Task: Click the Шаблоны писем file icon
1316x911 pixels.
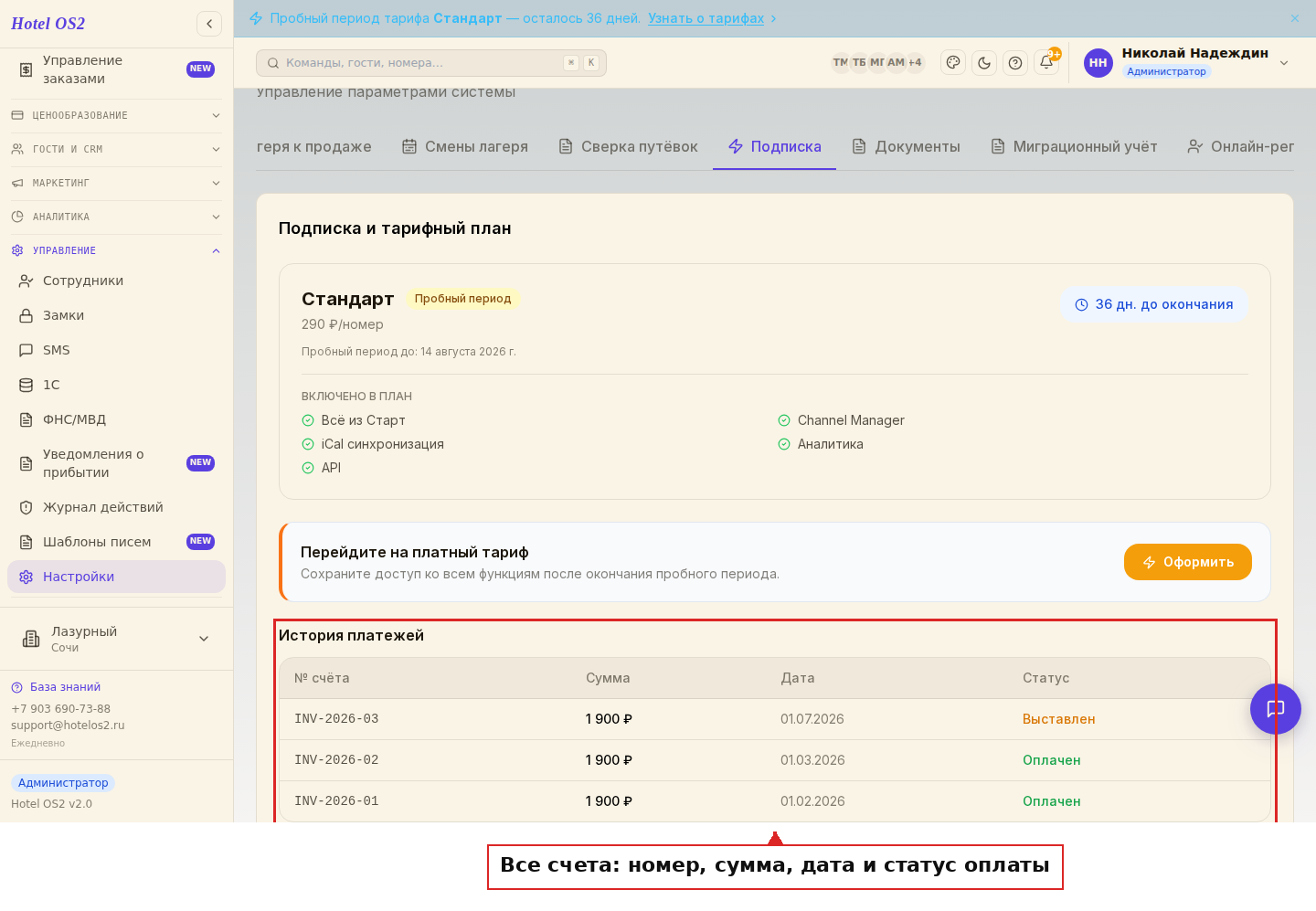Action: click(27, 542)
